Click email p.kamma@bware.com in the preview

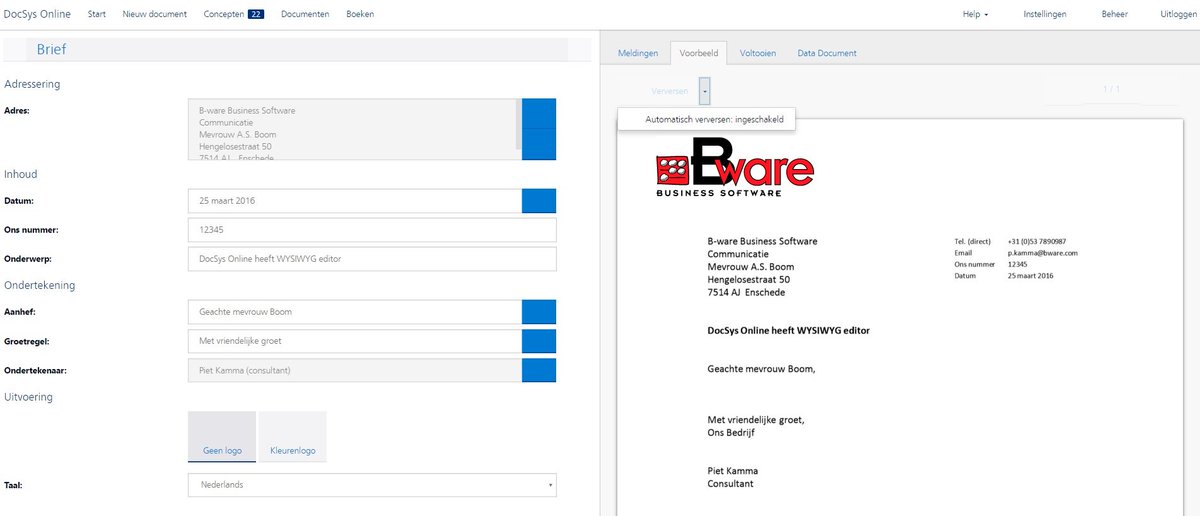[x=1042, y=253]
